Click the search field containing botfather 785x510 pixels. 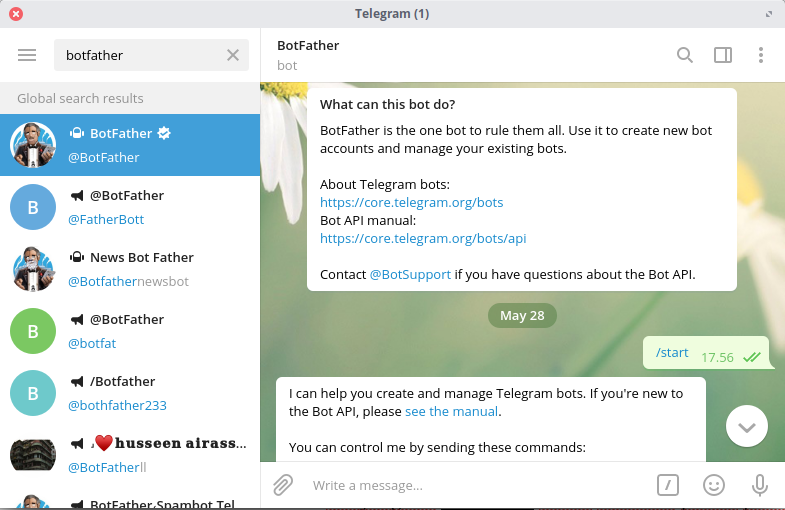151,55
